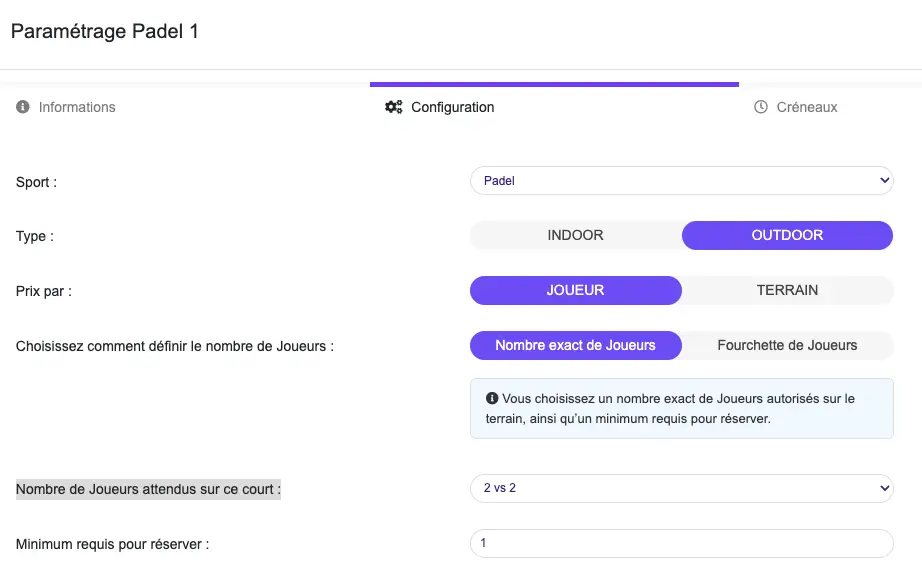This screenshot has height=579, width=922.
Task: Click the gears icon beside Configuration
Action: point(394,107)
